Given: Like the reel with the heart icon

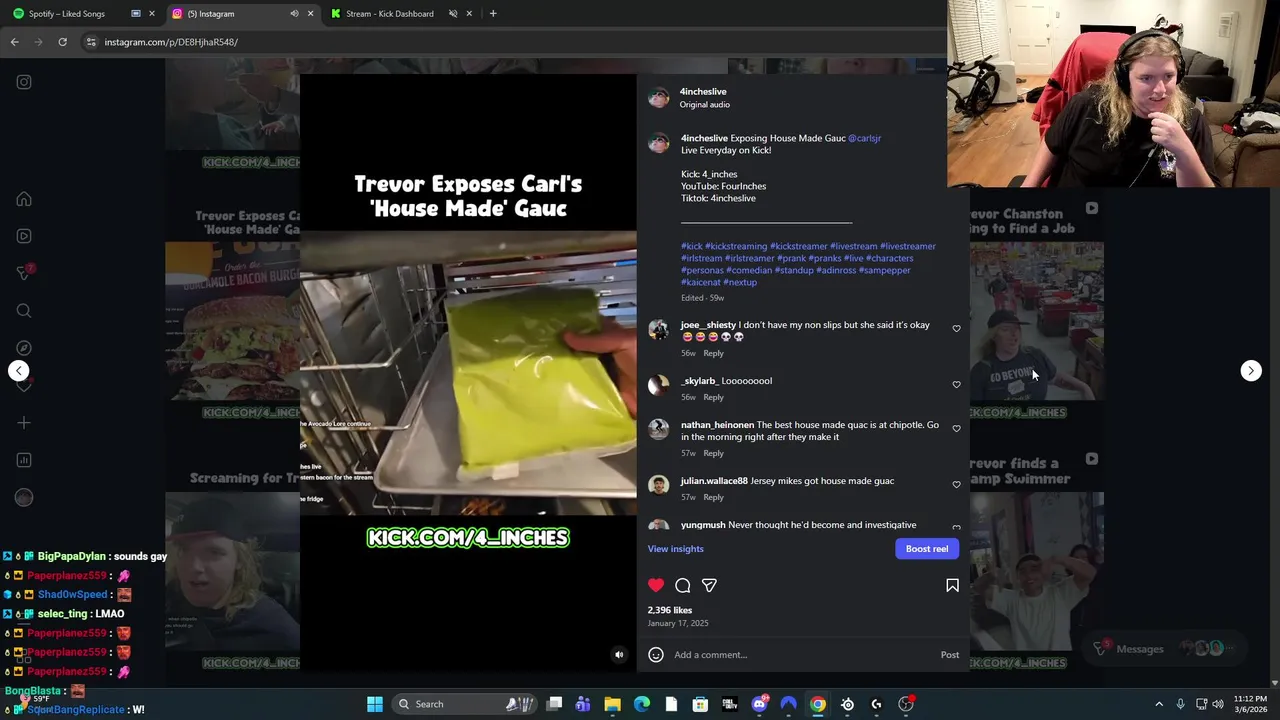Looking at the screenshot, I should [656, 585].
